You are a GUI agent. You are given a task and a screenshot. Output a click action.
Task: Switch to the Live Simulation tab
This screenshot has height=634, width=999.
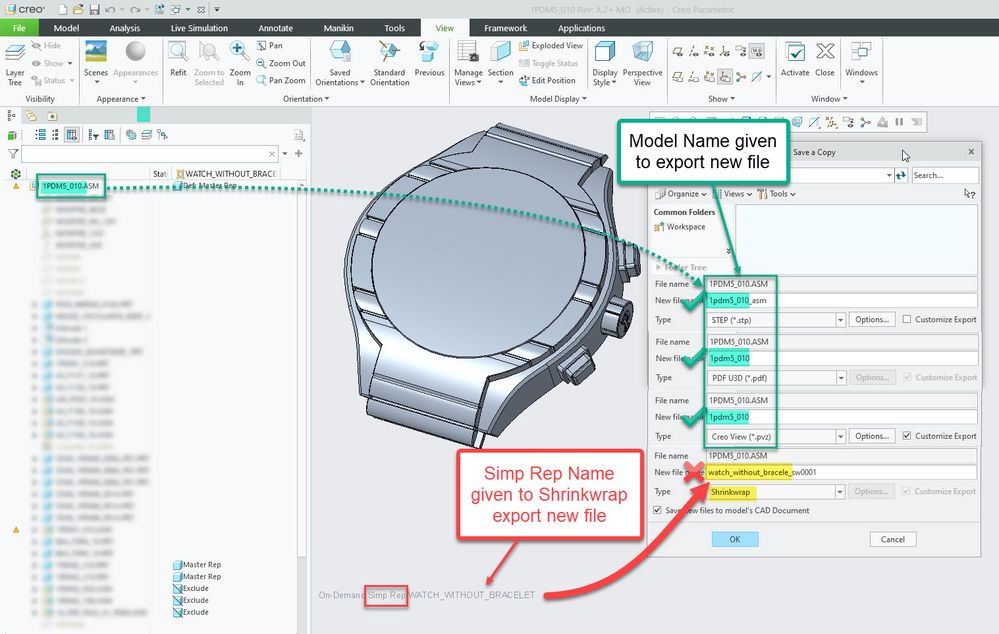point(199,28)
